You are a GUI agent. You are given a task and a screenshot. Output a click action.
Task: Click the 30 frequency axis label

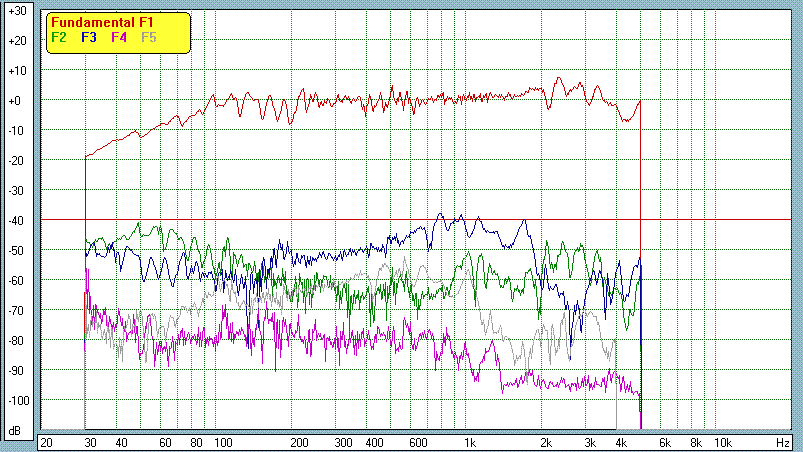[90, 443]
